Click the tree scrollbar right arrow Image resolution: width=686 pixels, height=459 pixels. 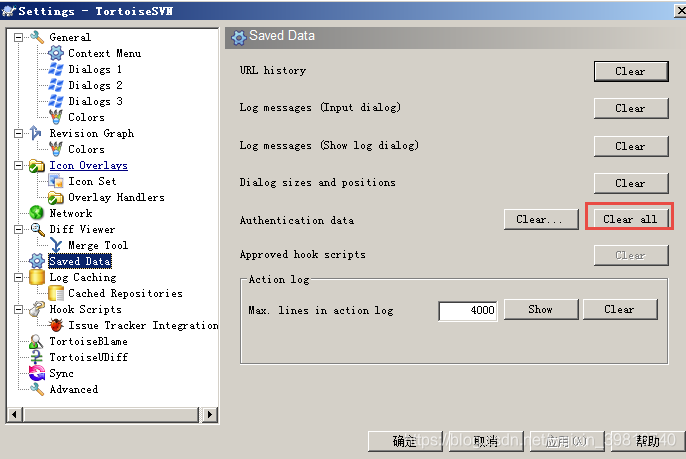(x=210, y=414)
